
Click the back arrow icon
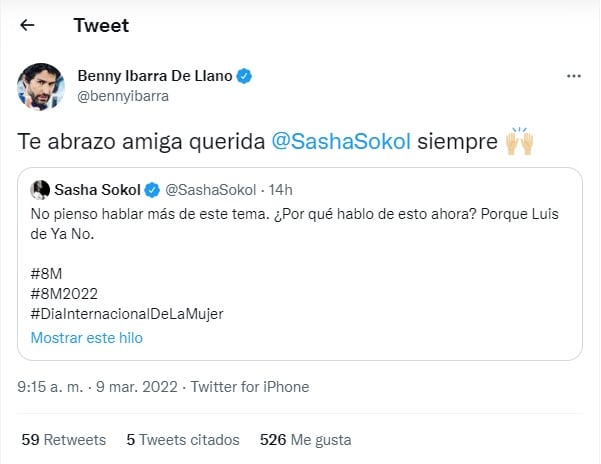pos(27,25)
